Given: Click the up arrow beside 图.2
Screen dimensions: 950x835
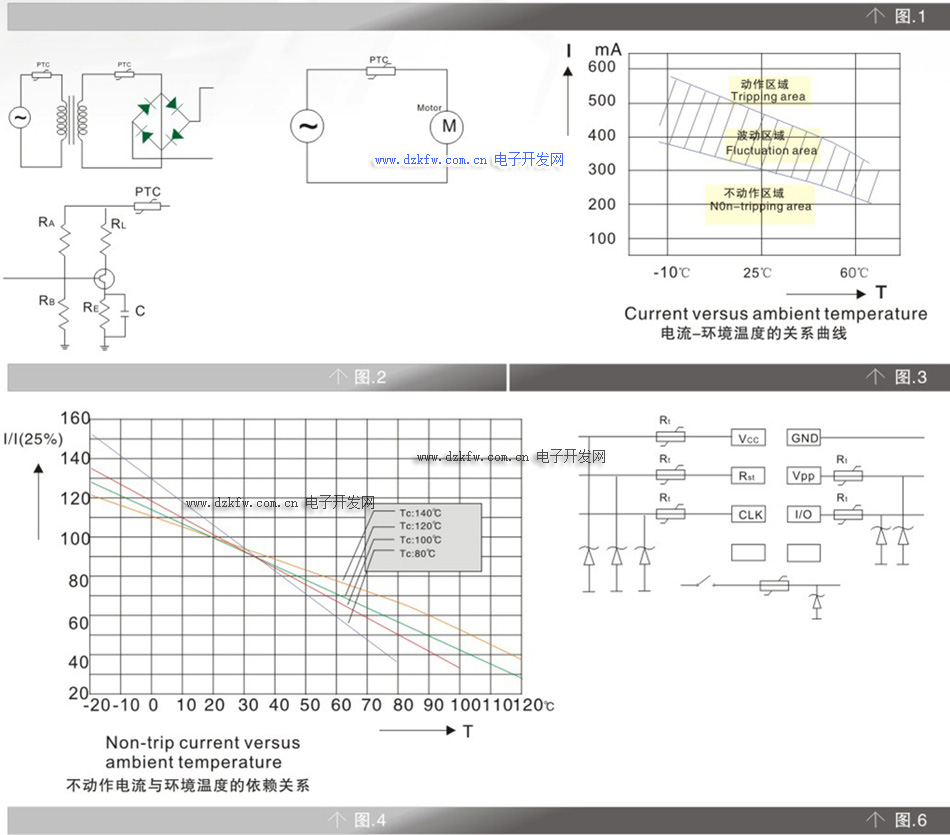Looking at the screenshot, I should coord(339,377).
